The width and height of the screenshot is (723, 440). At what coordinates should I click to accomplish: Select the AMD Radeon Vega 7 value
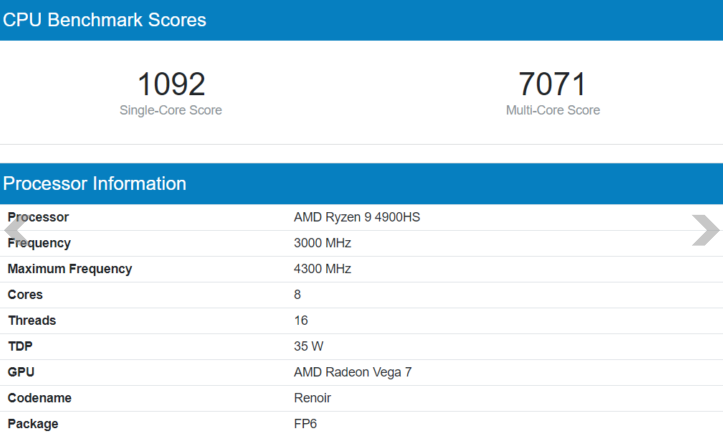point(353,372)
